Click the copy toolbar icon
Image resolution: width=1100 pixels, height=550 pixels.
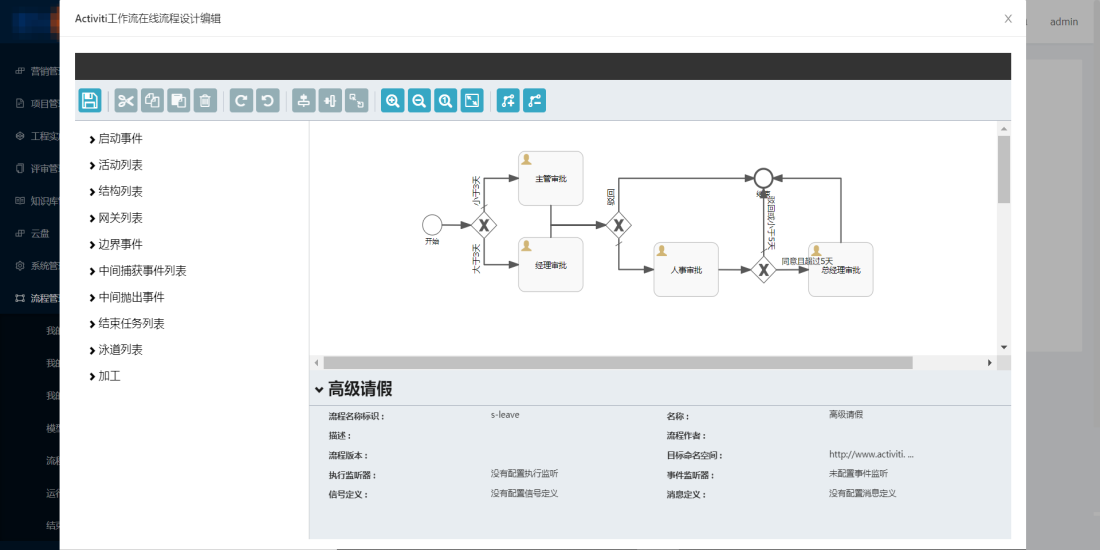coord(152,100)
